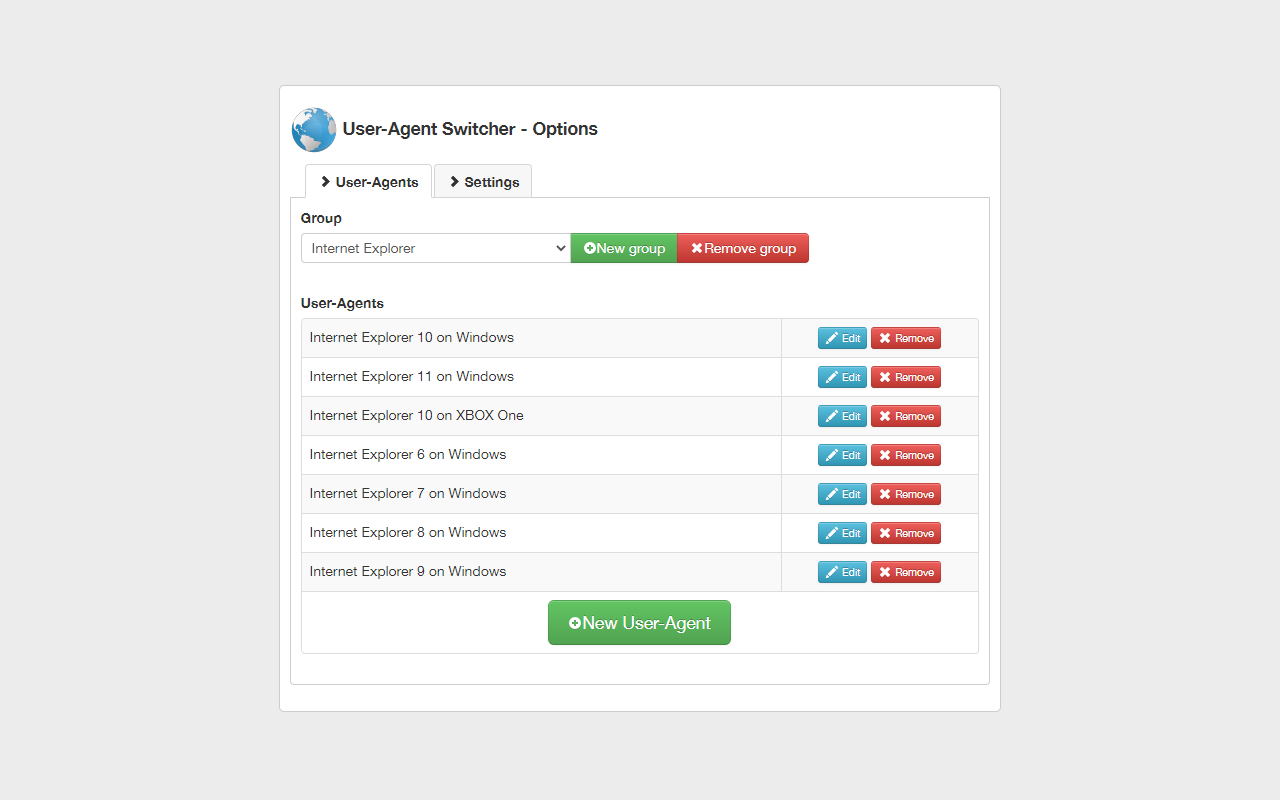1280x800 pixels.
Task: Click the Remove group button
Action: (x=743, y=248)
